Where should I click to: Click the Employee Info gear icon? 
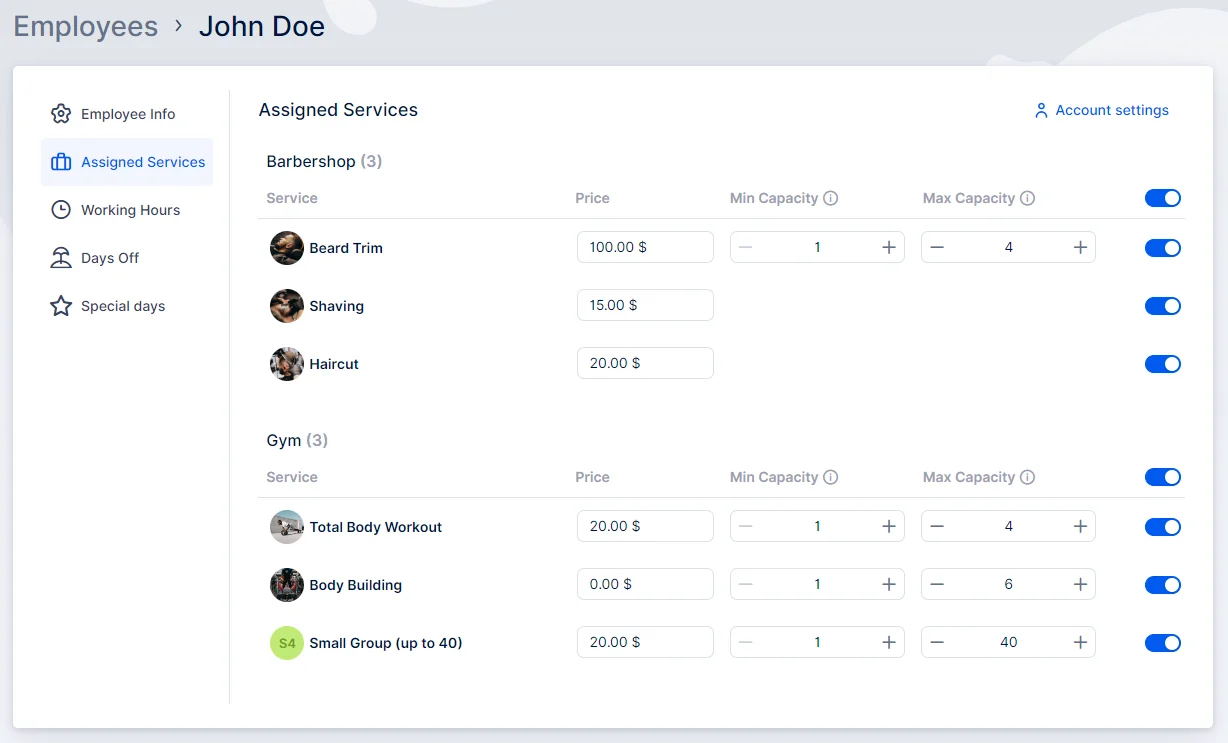(x=61, y=114)
